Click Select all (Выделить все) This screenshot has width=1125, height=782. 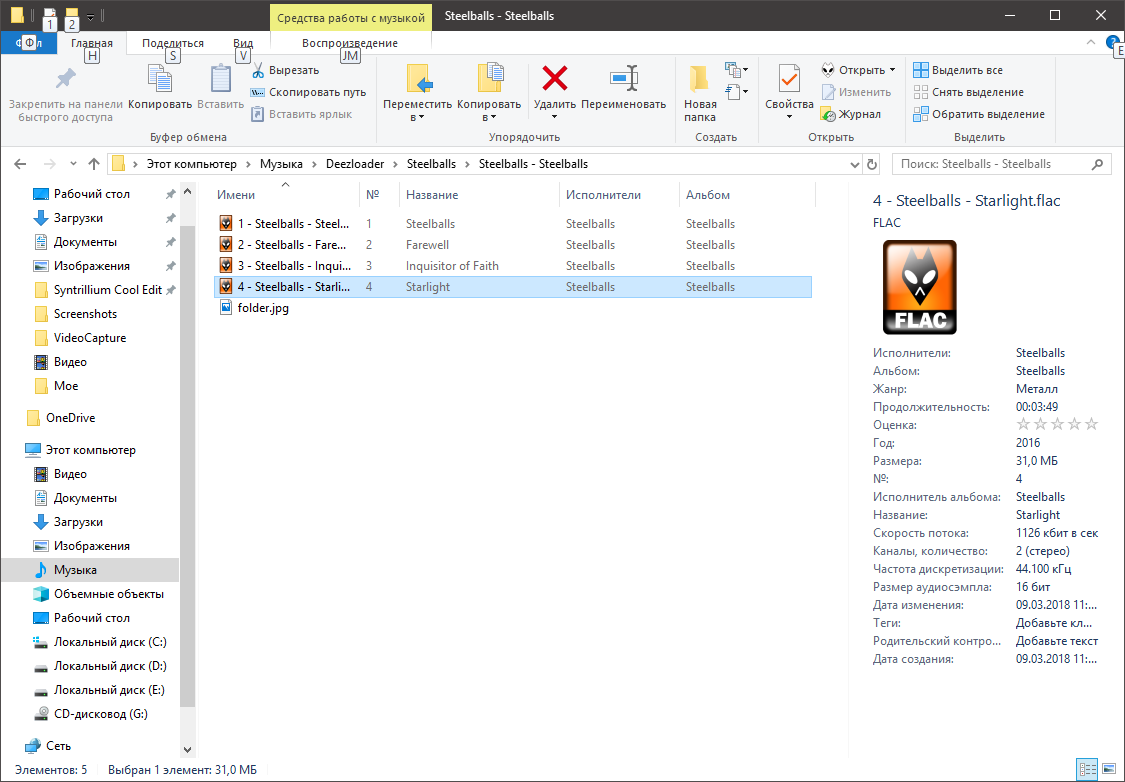pyautogui.click(x=958, y=70)
